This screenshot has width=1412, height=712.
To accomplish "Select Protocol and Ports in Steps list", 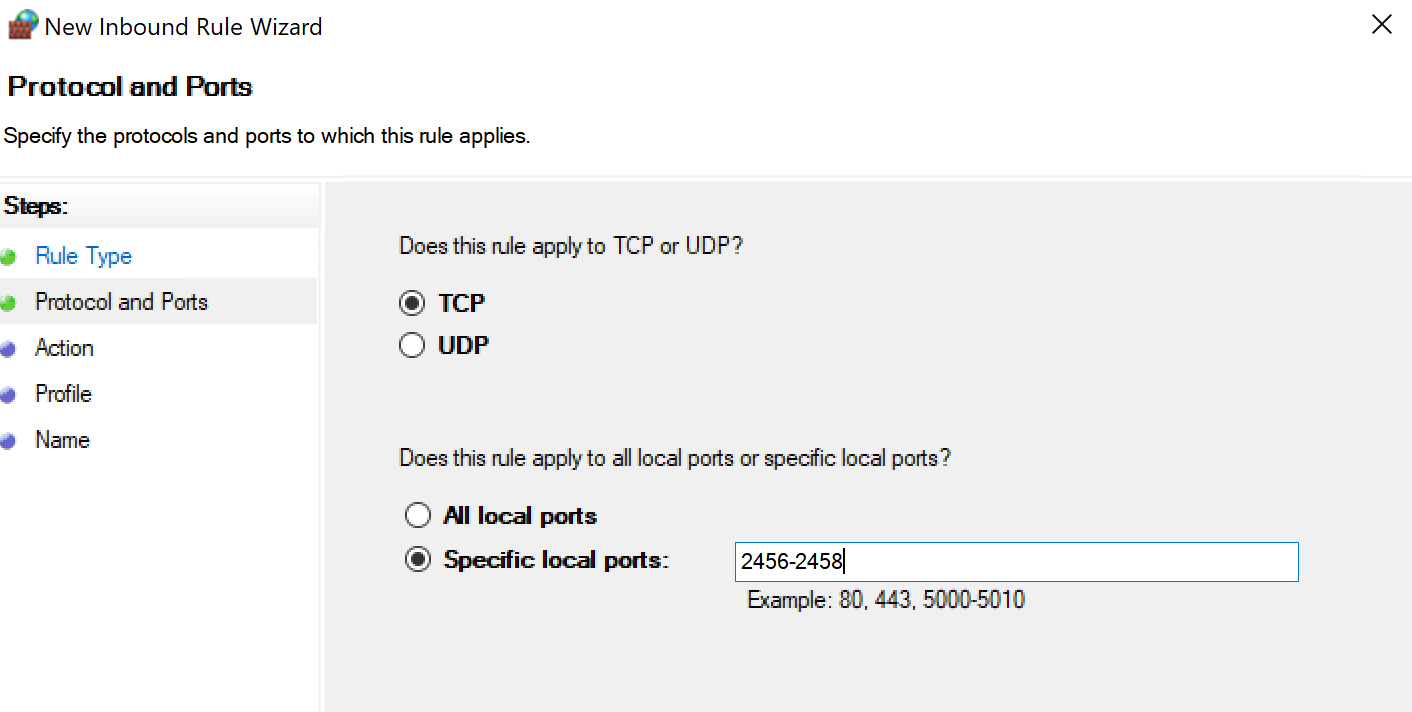I will (x=121, y=302).
